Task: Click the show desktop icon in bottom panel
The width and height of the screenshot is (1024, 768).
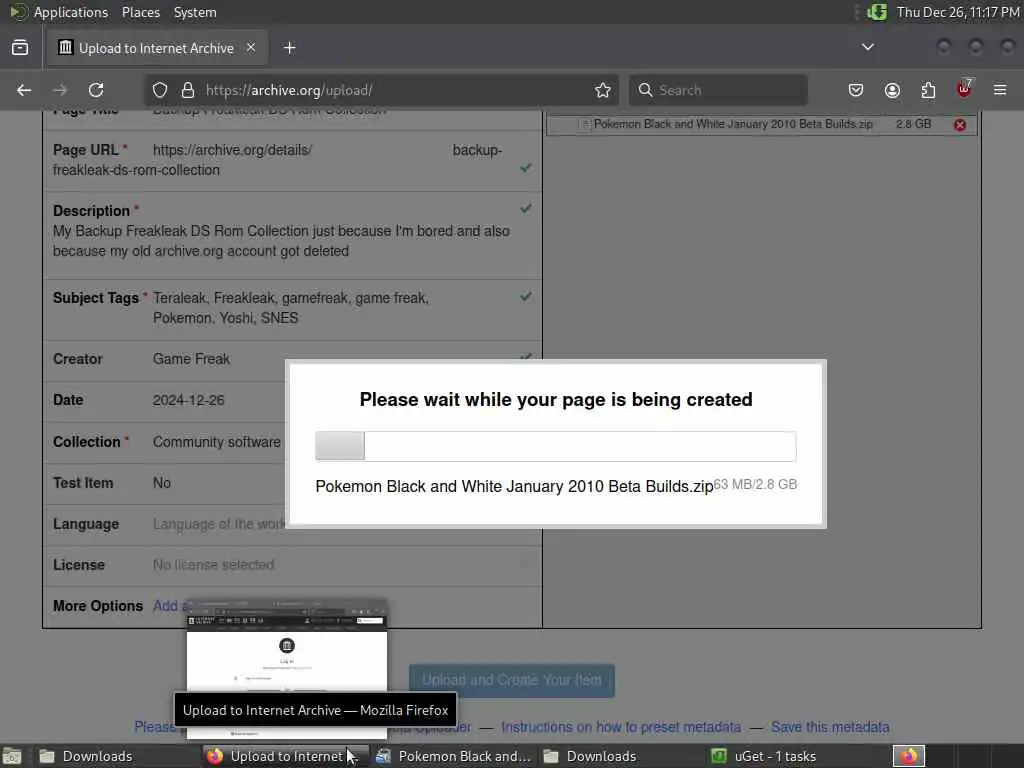Action: [12, 756]
